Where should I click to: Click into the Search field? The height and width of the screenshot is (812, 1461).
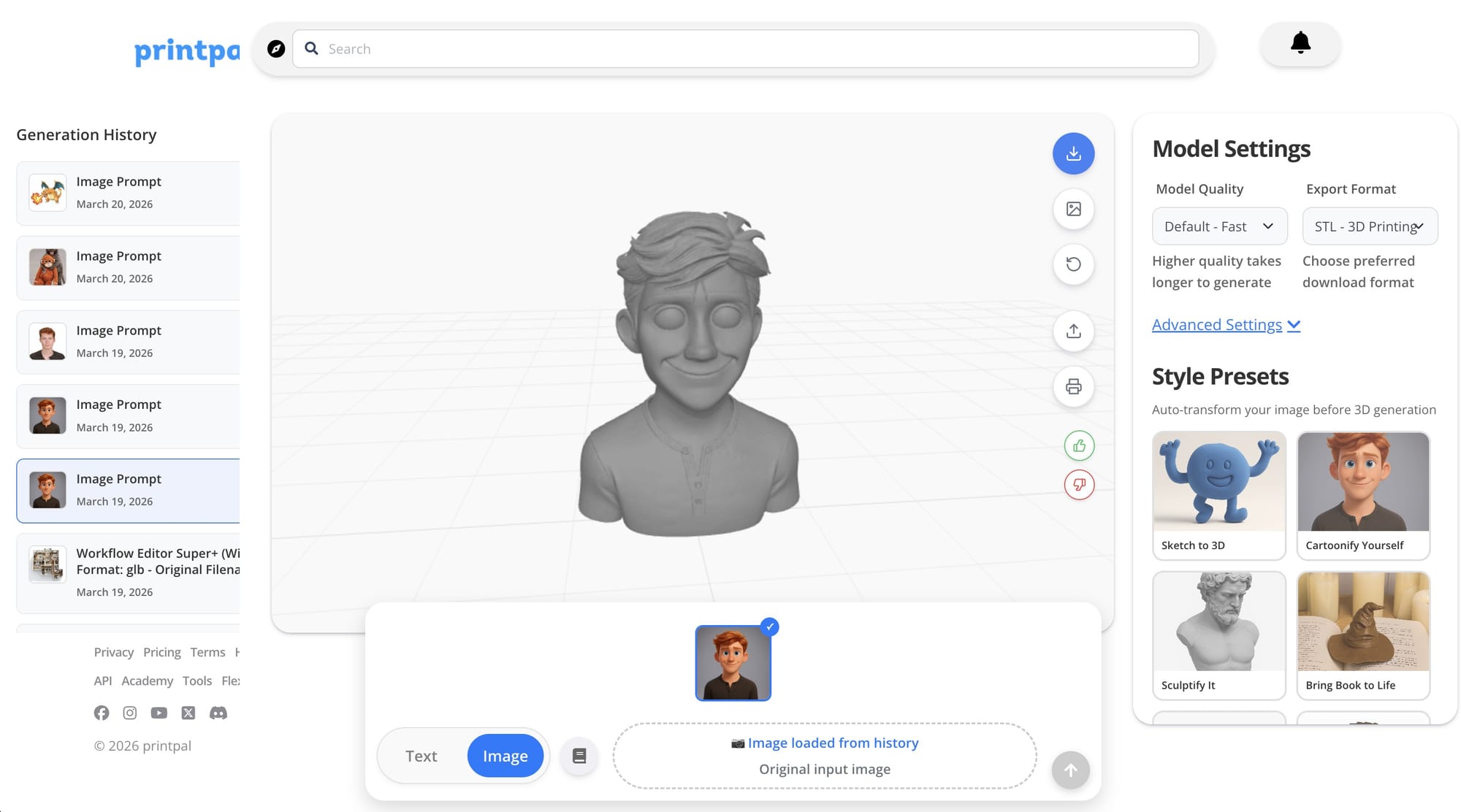(x=745, y=49)
